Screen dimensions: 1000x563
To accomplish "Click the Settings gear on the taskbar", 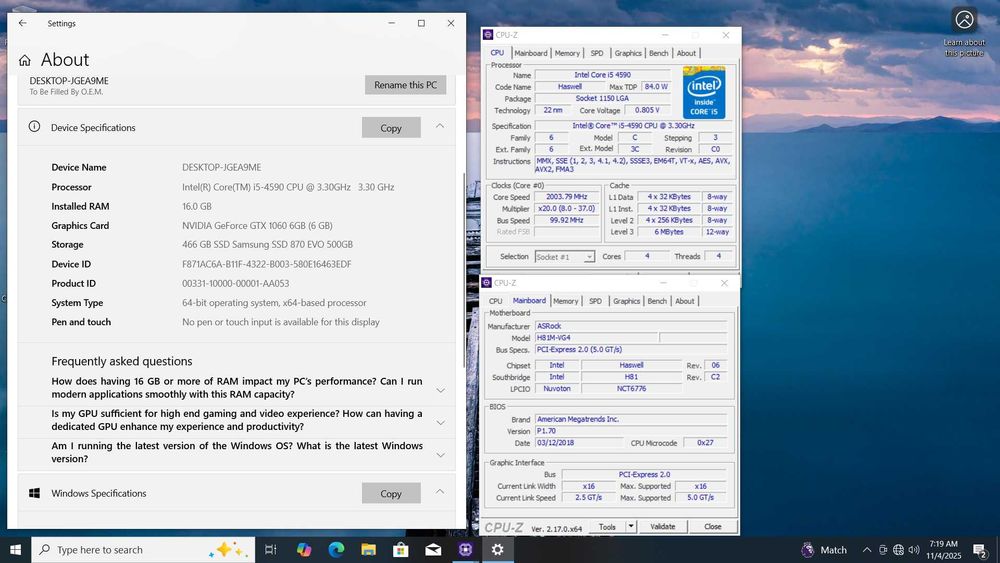I will 497,550.
